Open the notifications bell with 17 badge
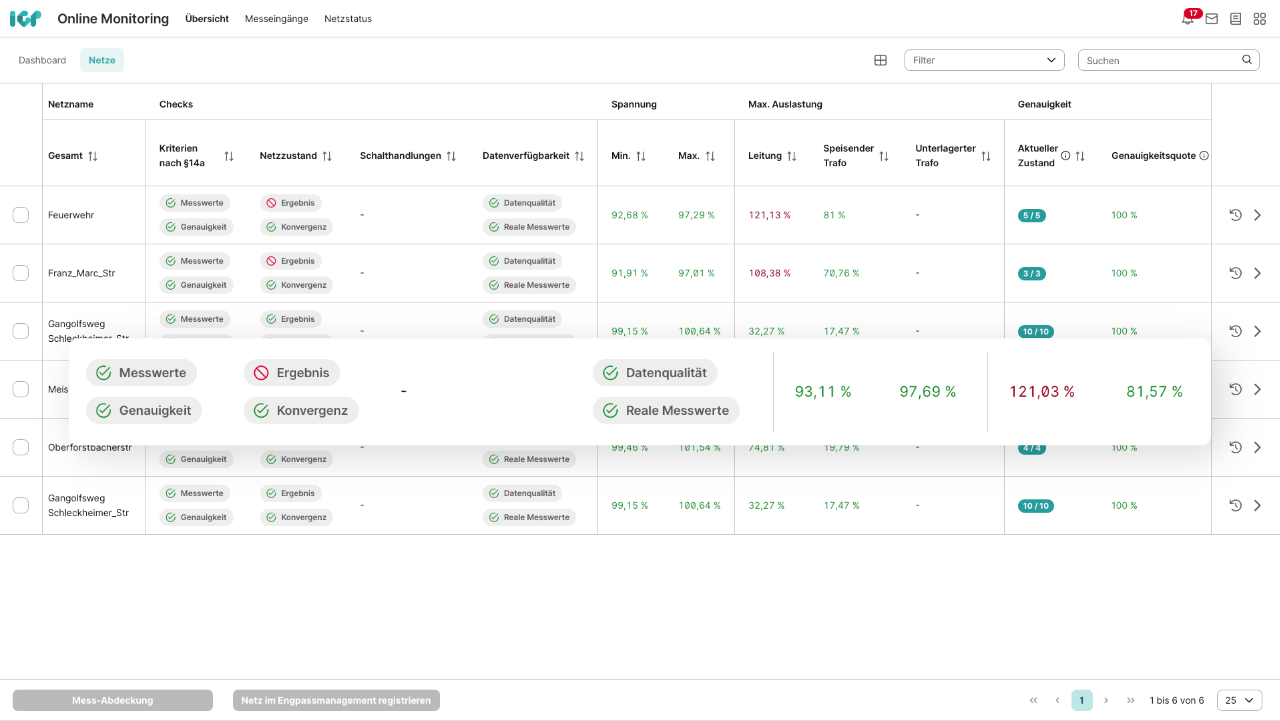 tap(1187, 19)
